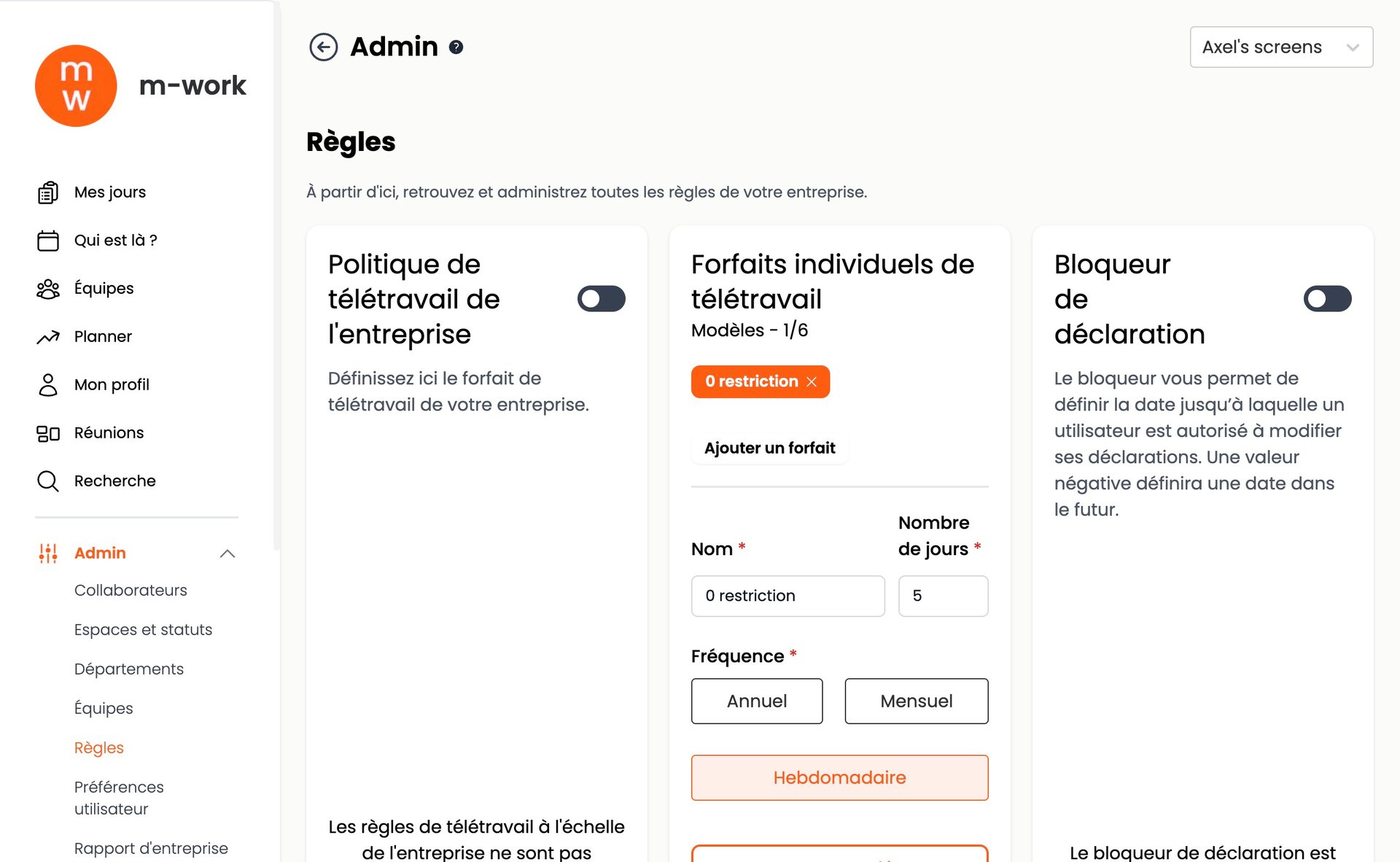
Task: Open Mes jours clipboard icon
Action: click(48, 193)
